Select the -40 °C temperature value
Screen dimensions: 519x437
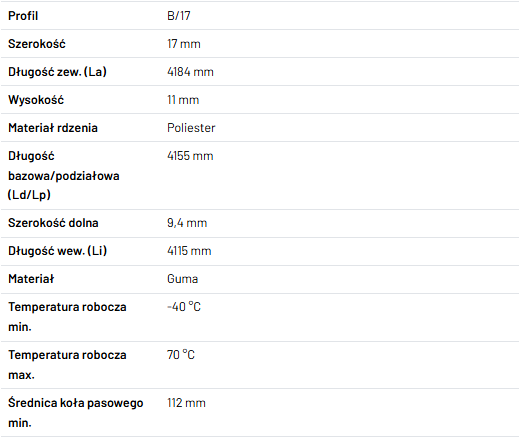tap(184, 307)
